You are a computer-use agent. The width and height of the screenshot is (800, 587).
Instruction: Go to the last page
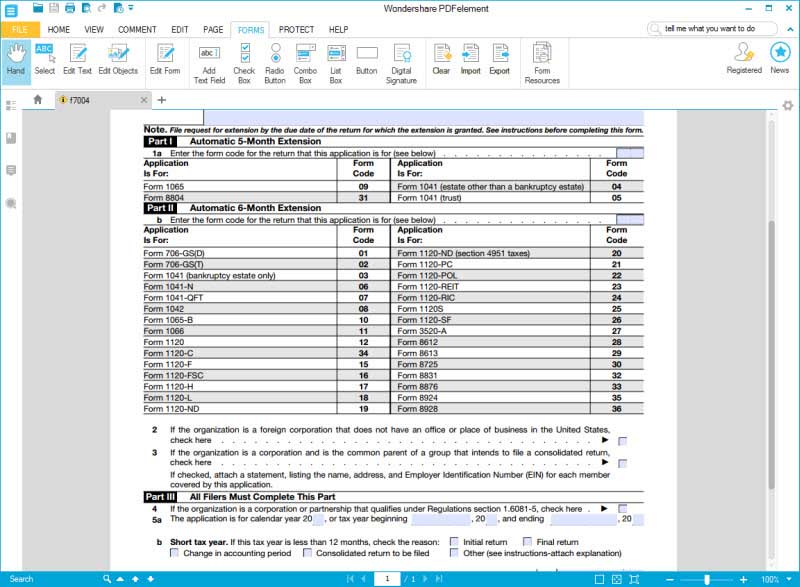click(x=439, y=579)
